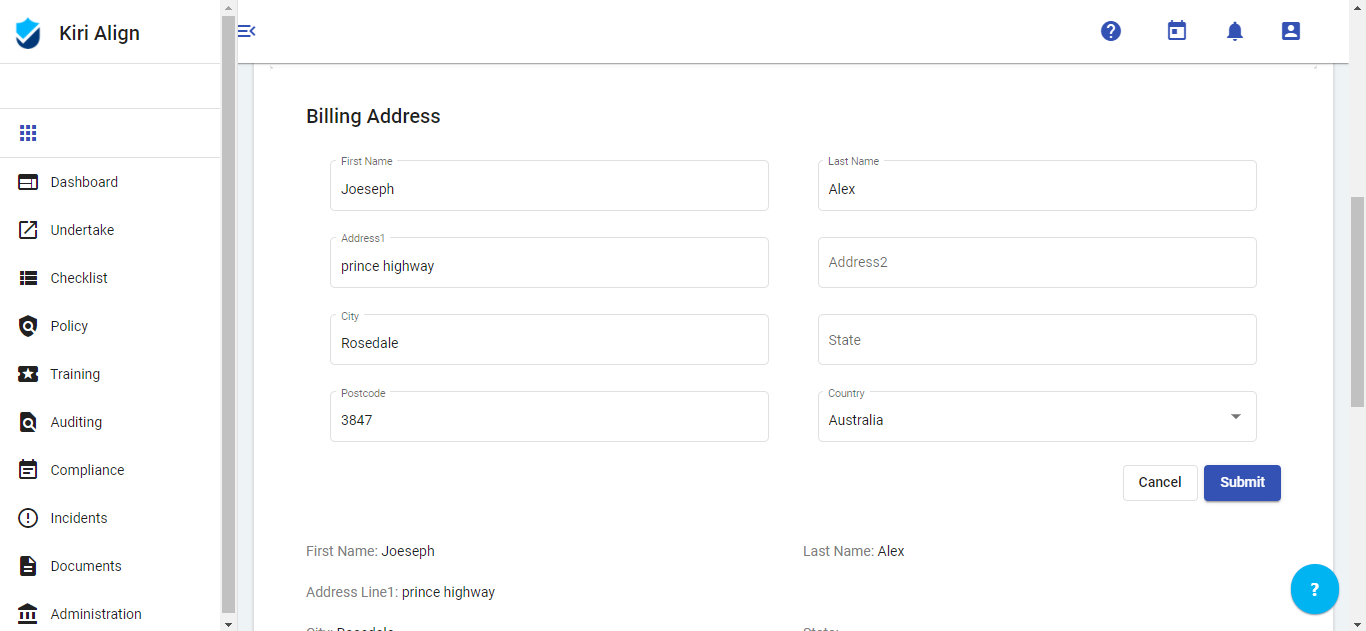Cancel the billing address edit
1366x631 pixels.
(1160, 483)
